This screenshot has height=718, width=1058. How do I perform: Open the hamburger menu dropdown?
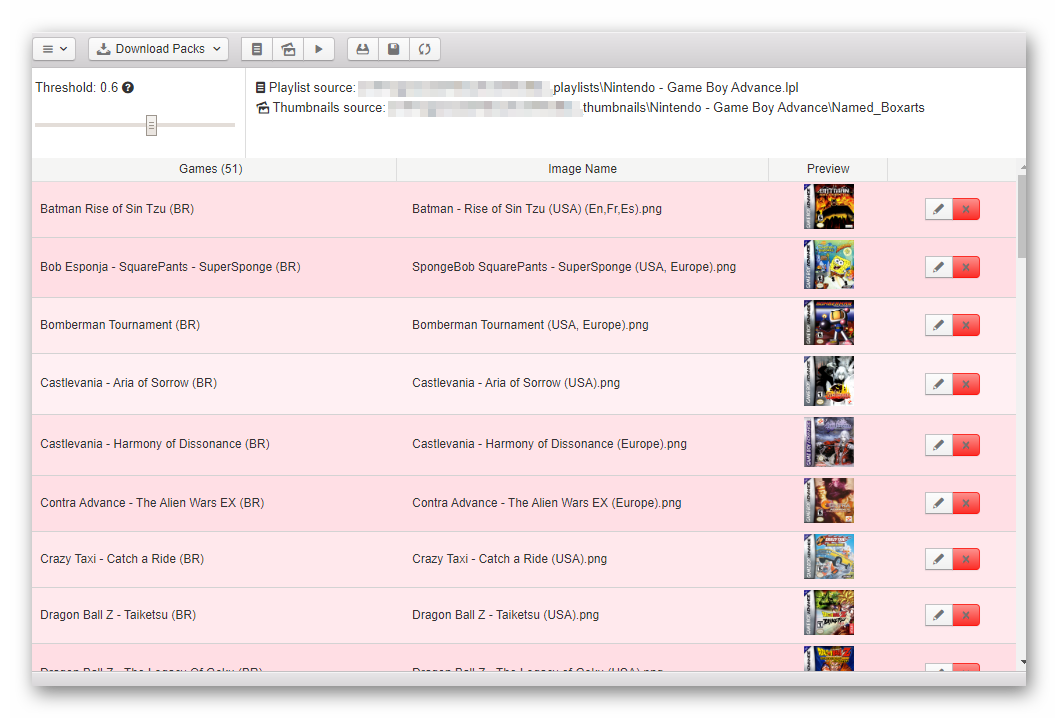pos(54,49)
